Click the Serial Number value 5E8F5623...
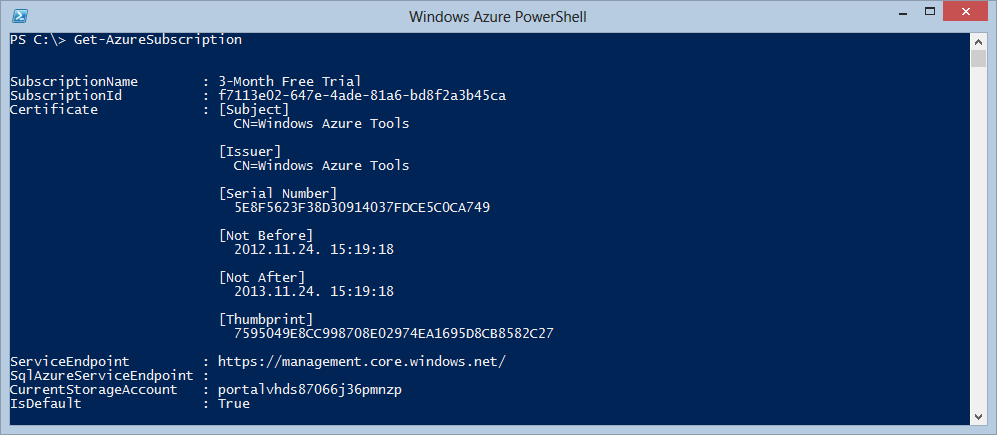 tap(362, 208)
